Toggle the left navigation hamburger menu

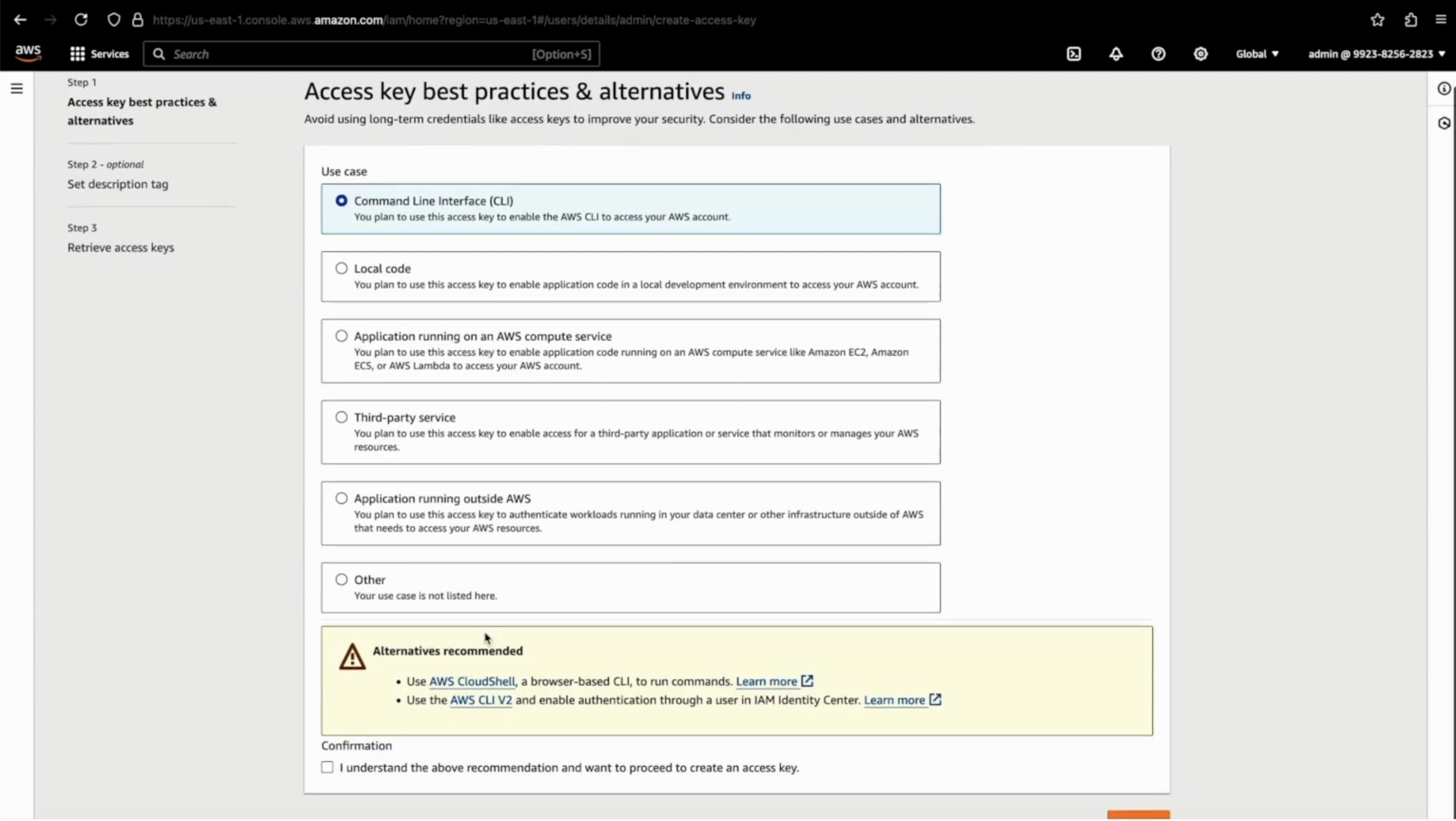coord(17,89)
